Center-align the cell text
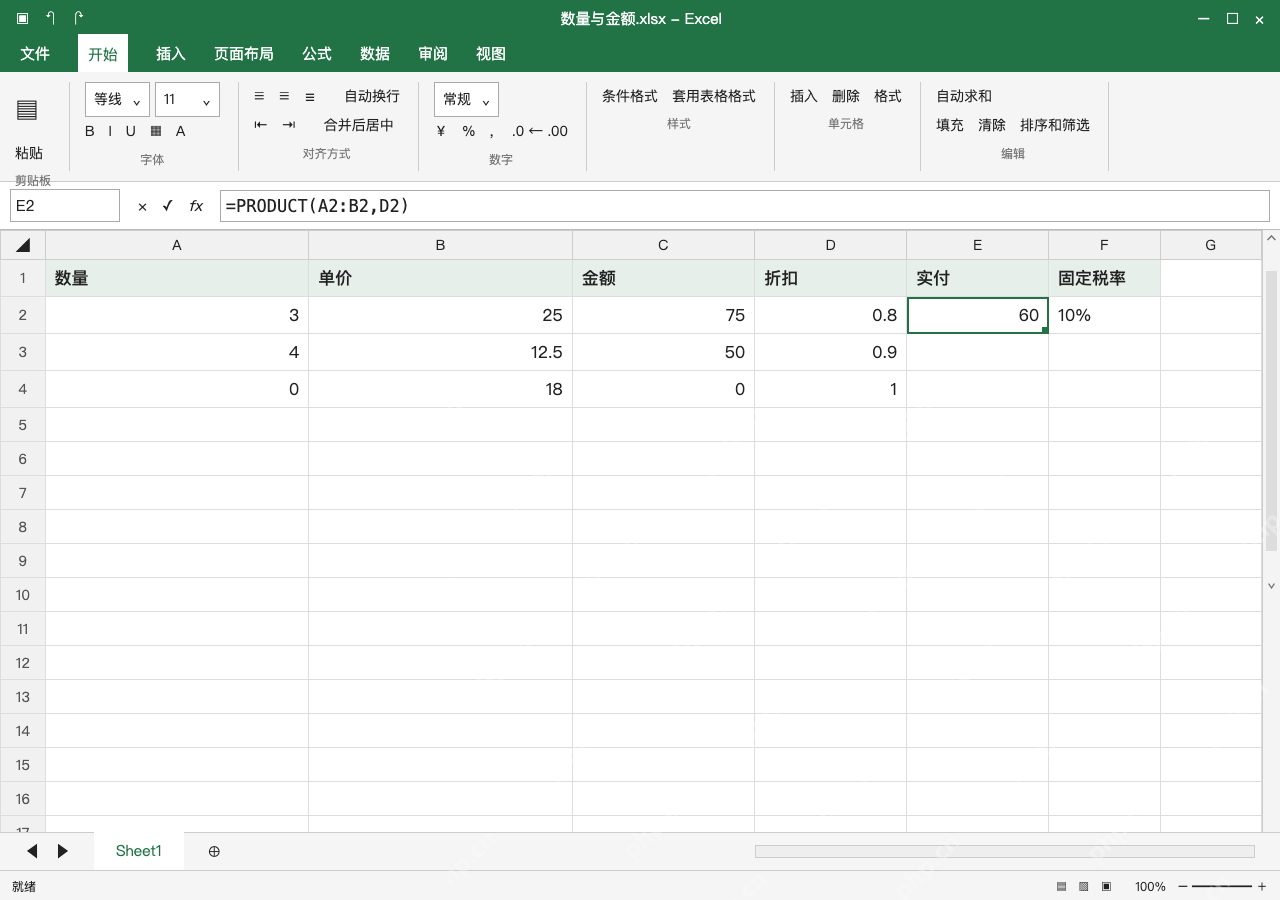This screenshot has width=1280, height=900. (284, 96)
